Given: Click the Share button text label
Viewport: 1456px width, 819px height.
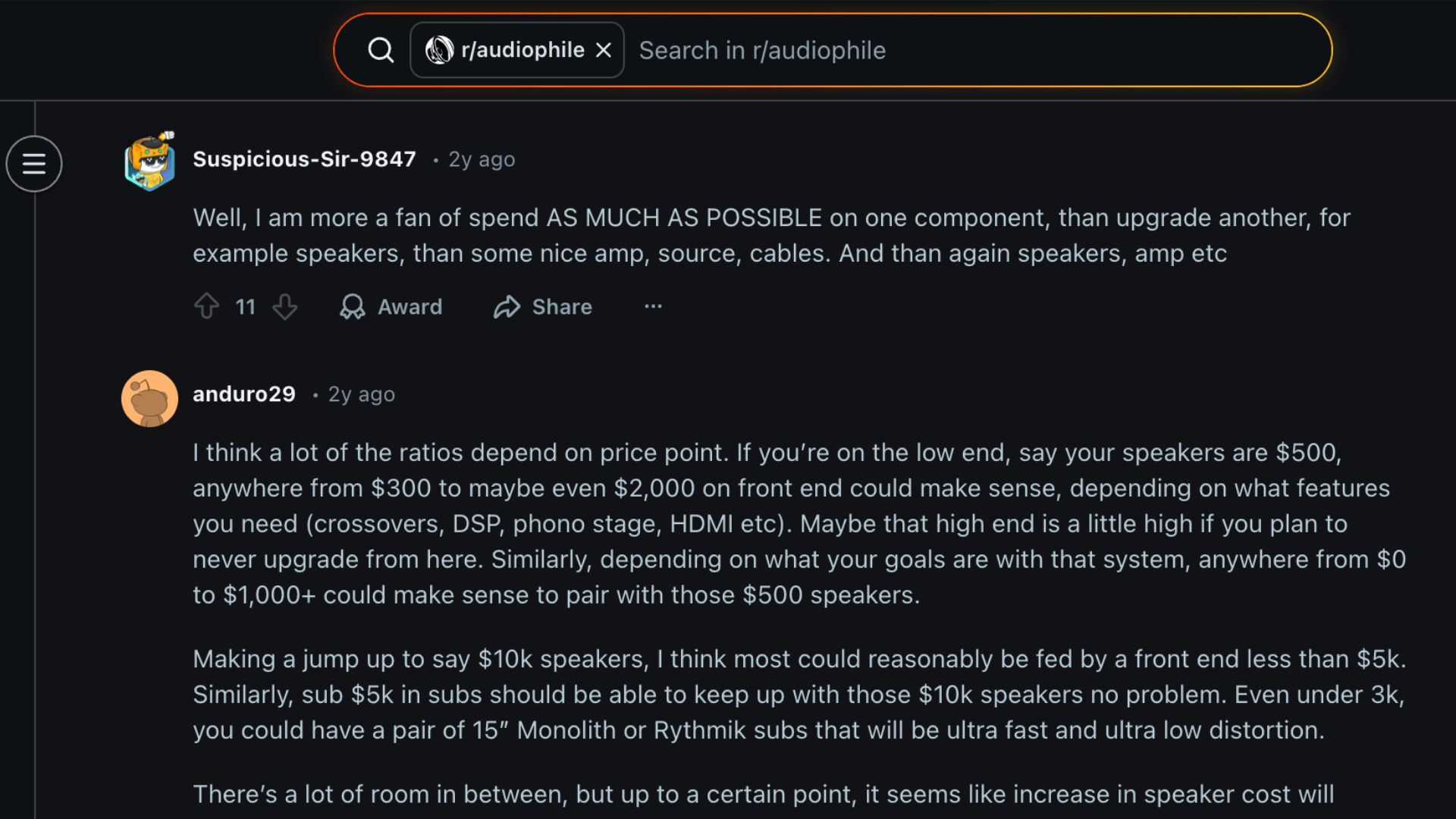Looking at the screenshot, I should pyautogui.click(x=561, y=306).
